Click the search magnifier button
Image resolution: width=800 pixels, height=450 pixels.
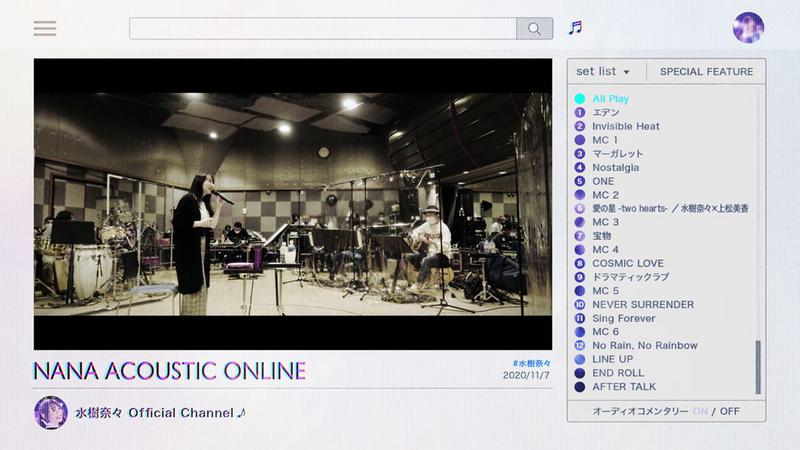click(534, 28)
